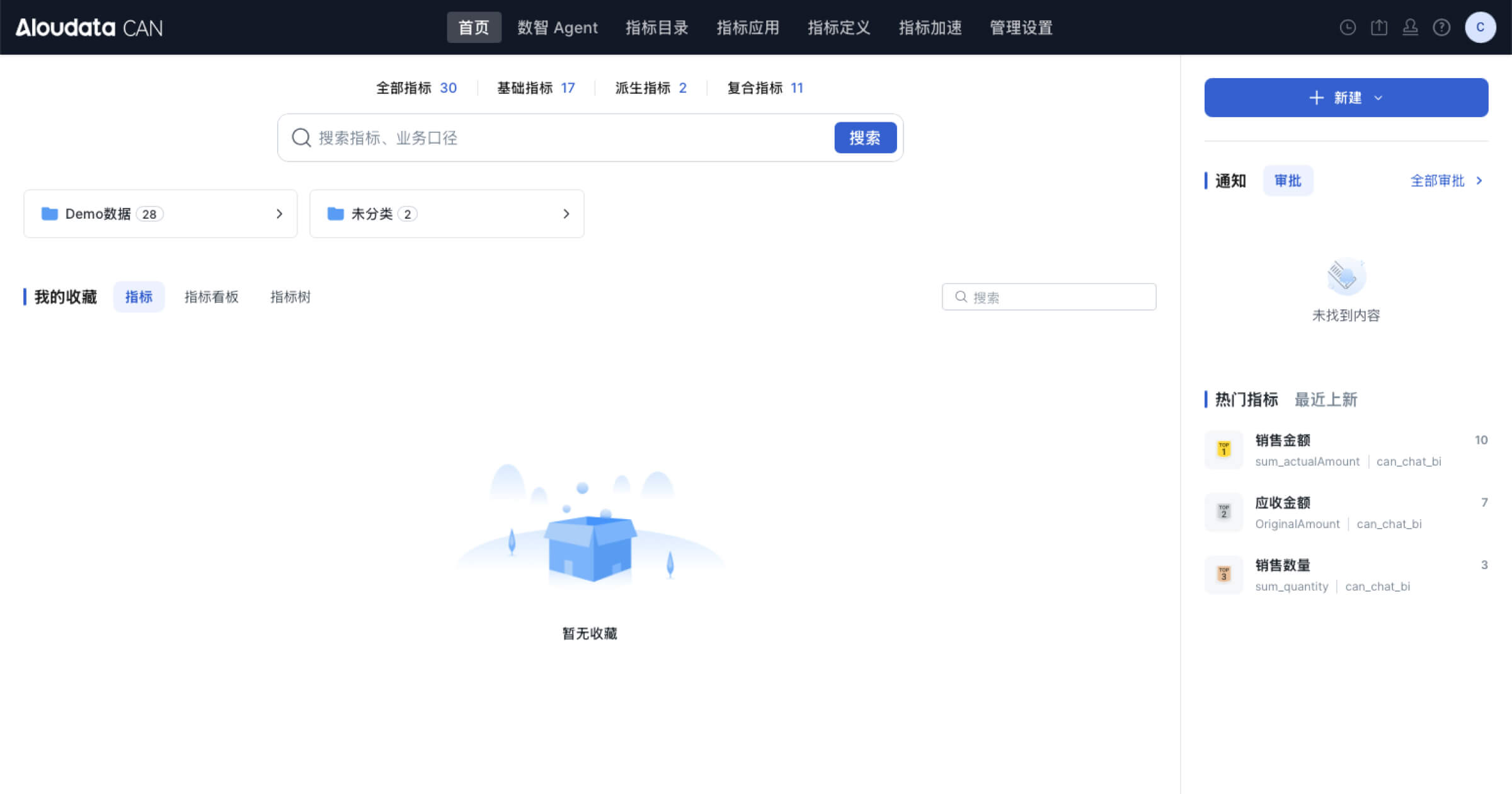Screen dimensions: 1512x794
Task: Click the TOP 2 badge for 应收金额
Action: (x=1223, y=512)
